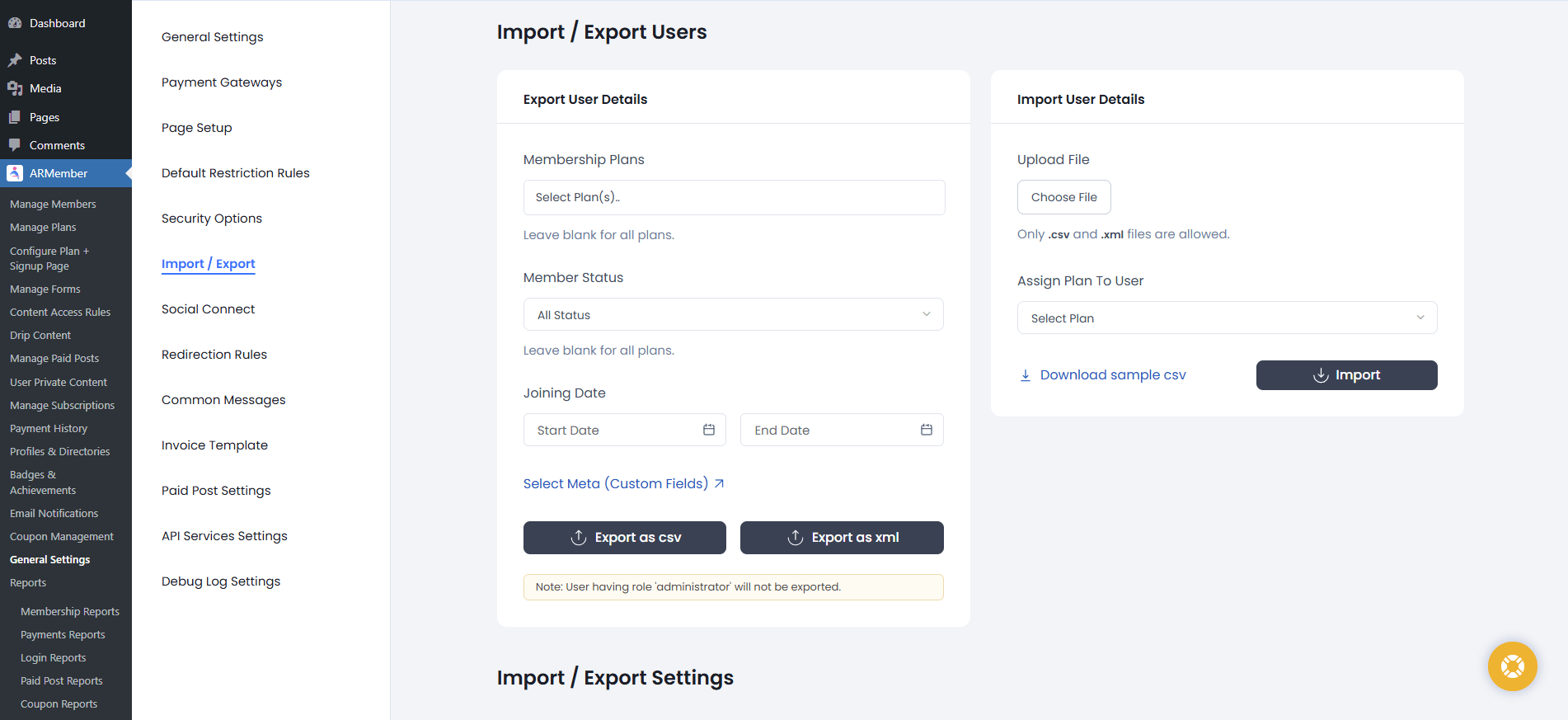The height and width of the screenshot is (720, 1568).
Task: Open the Payment Gateways settings tab
Action: coord(222,82)
